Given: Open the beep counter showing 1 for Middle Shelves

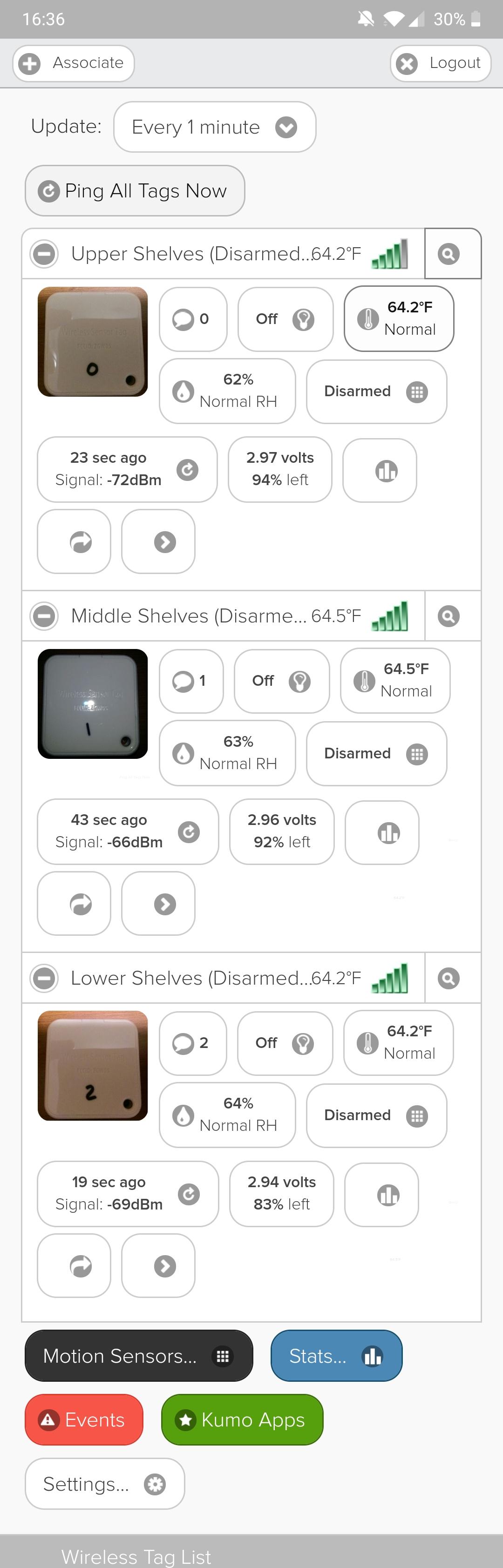Looking at the screenshot, I should [x=191, y=681].
